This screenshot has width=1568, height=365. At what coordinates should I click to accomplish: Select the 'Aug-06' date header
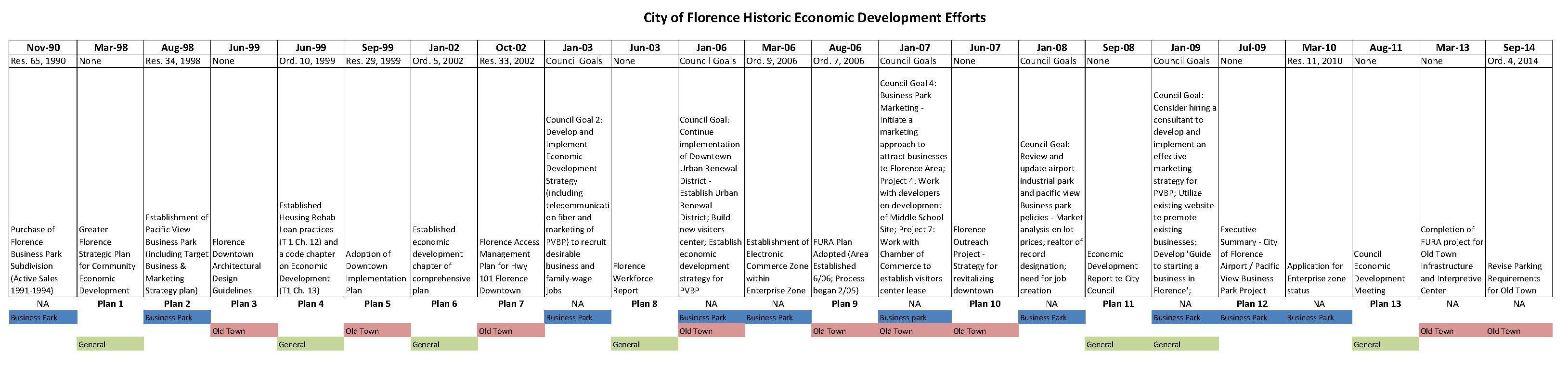click(845, 48)
